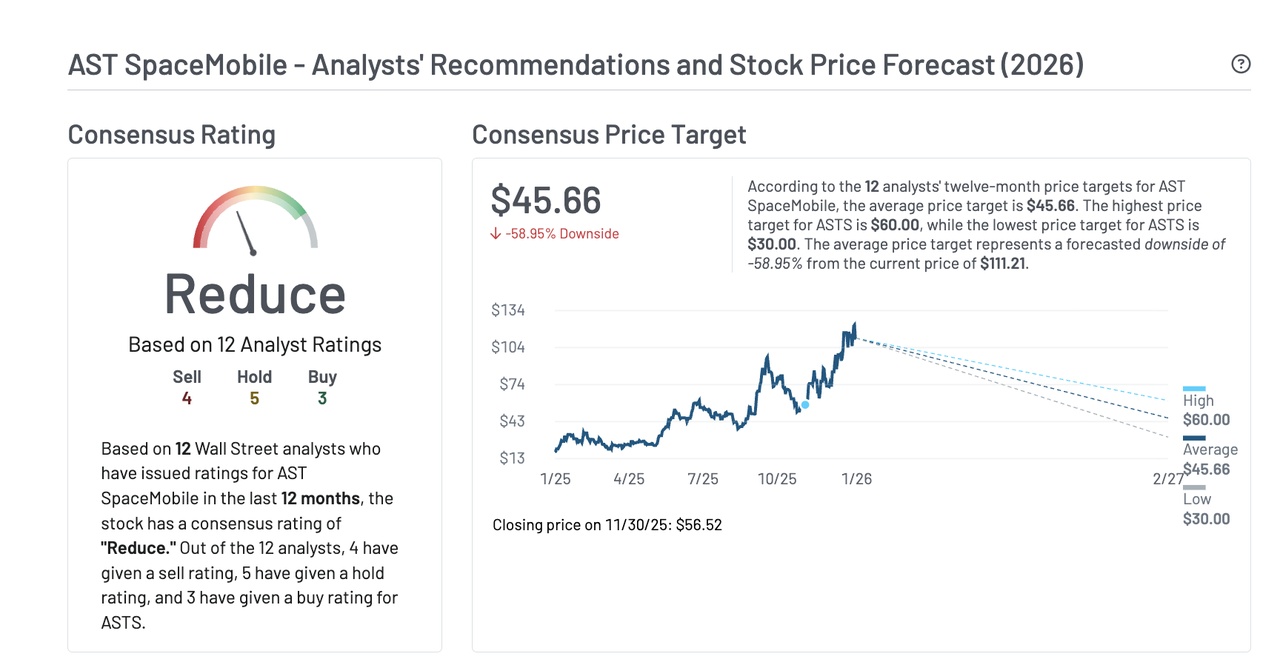This screenshot has height=665, width=1280.
Task: Select the Sell rating count of 4
Action: (186, 398)
